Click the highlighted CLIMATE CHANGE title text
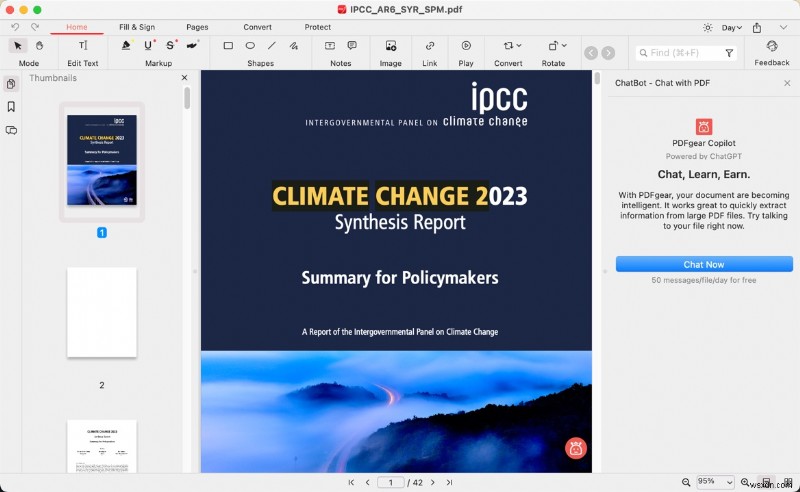The height and width of the screenshot is (492, 800). [x=380, y=195]
